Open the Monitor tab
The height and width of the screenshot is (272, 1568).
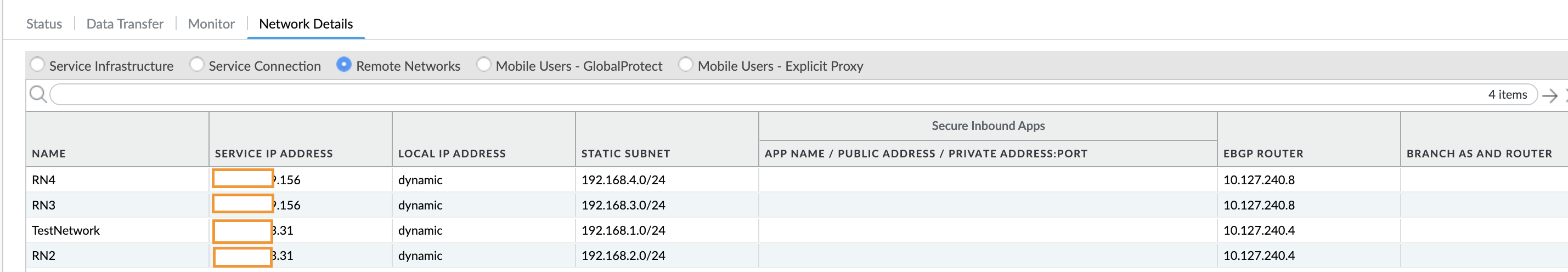click(x=211, y=24)
